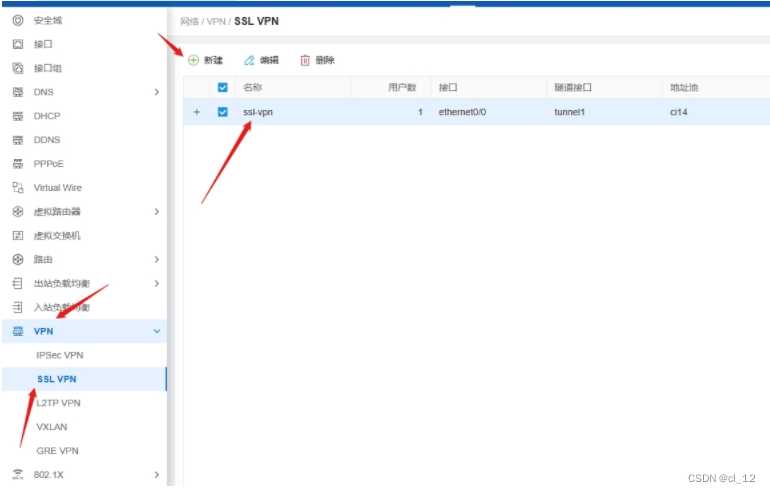Click the DHCP sidebar icon
This screenshot has width=770, height=493.
(x=18, y=116)
